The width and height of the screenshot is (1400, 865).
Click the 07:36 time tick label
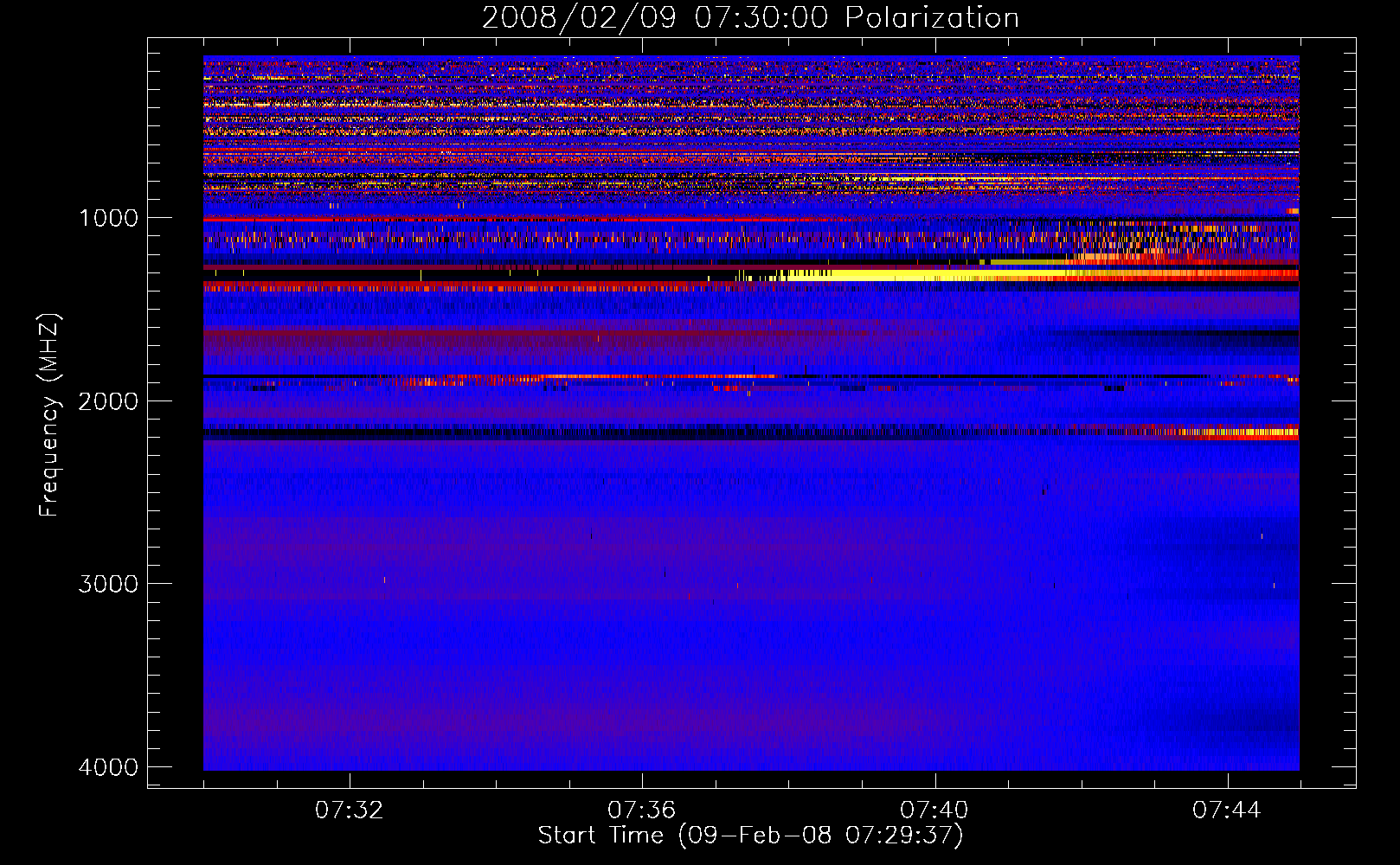tap(642, 811)
